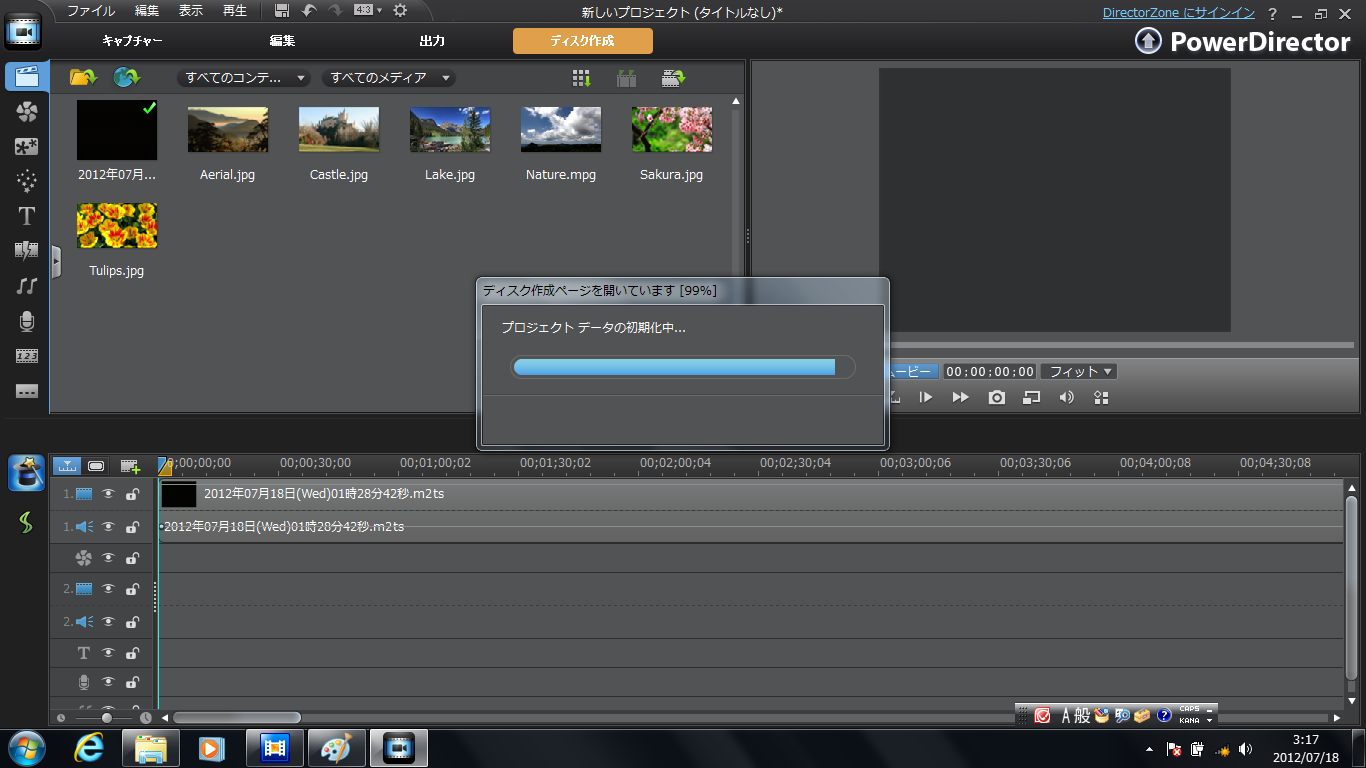Click the キャプチャー capture button
Image resolution: width=1366 pixels, height=768 pixels.
point(132,41)
